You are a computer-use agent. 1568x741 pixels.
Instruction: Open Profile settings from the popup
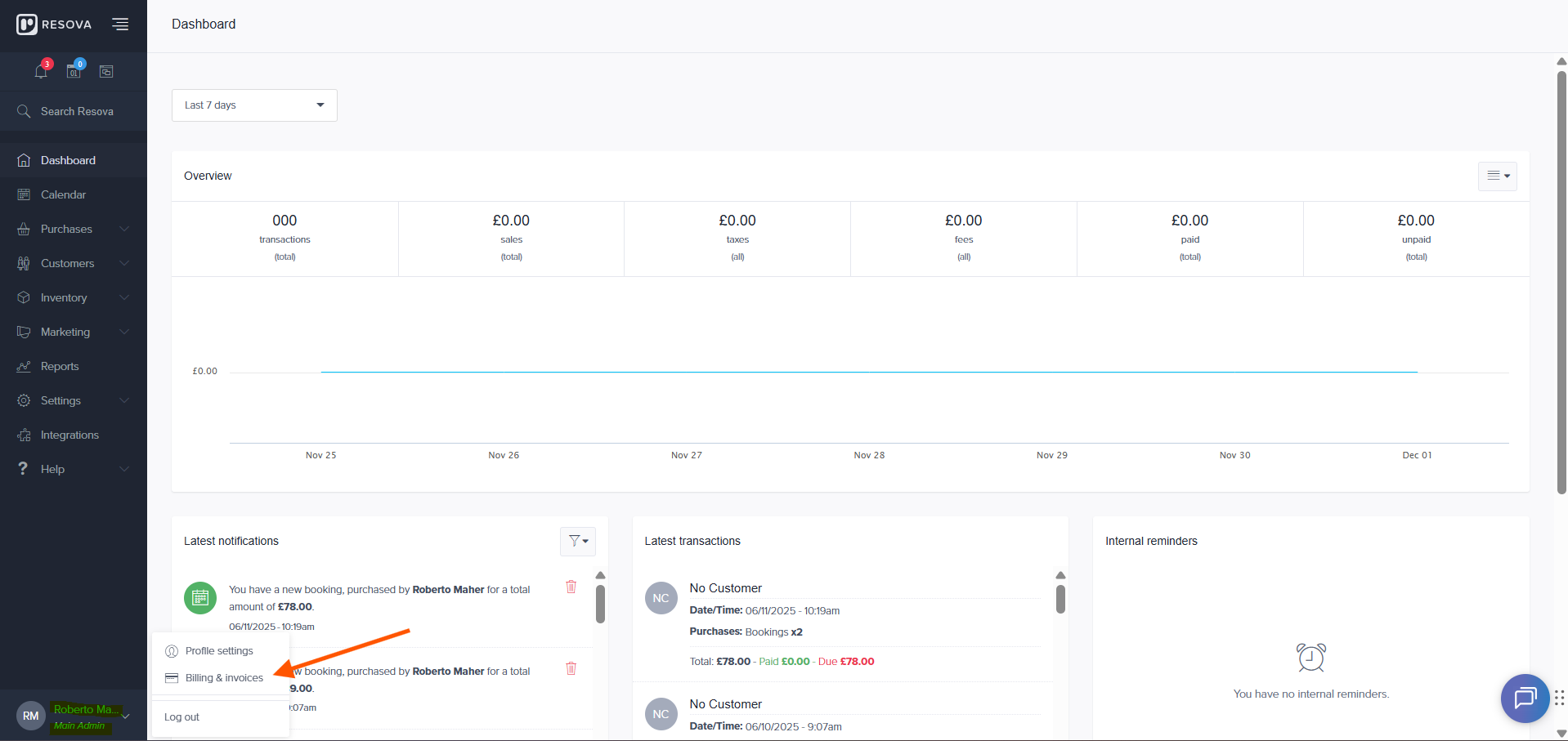[x=218, y=651]
